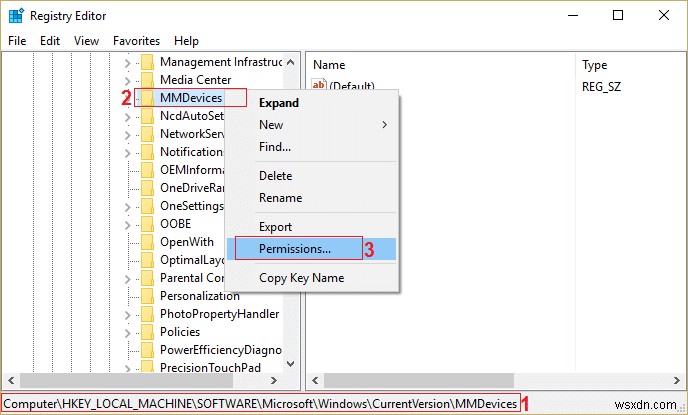Click the MMDevices folder icon
The image size is (688, 415).
pyautogui.click(x=147, y=98)
